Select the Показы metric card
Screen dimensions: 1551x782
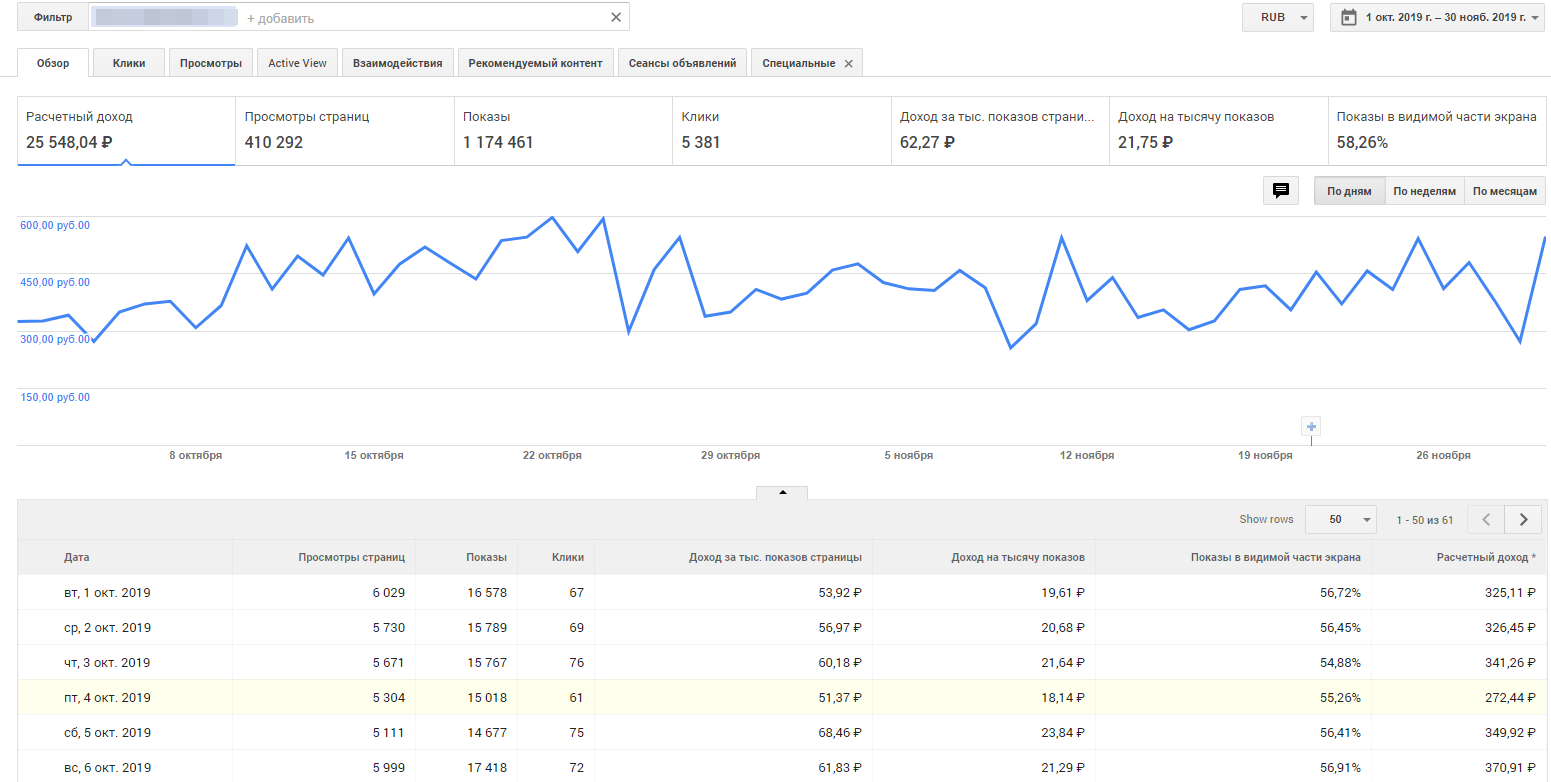pyautogui.click(x=562, y=130)
